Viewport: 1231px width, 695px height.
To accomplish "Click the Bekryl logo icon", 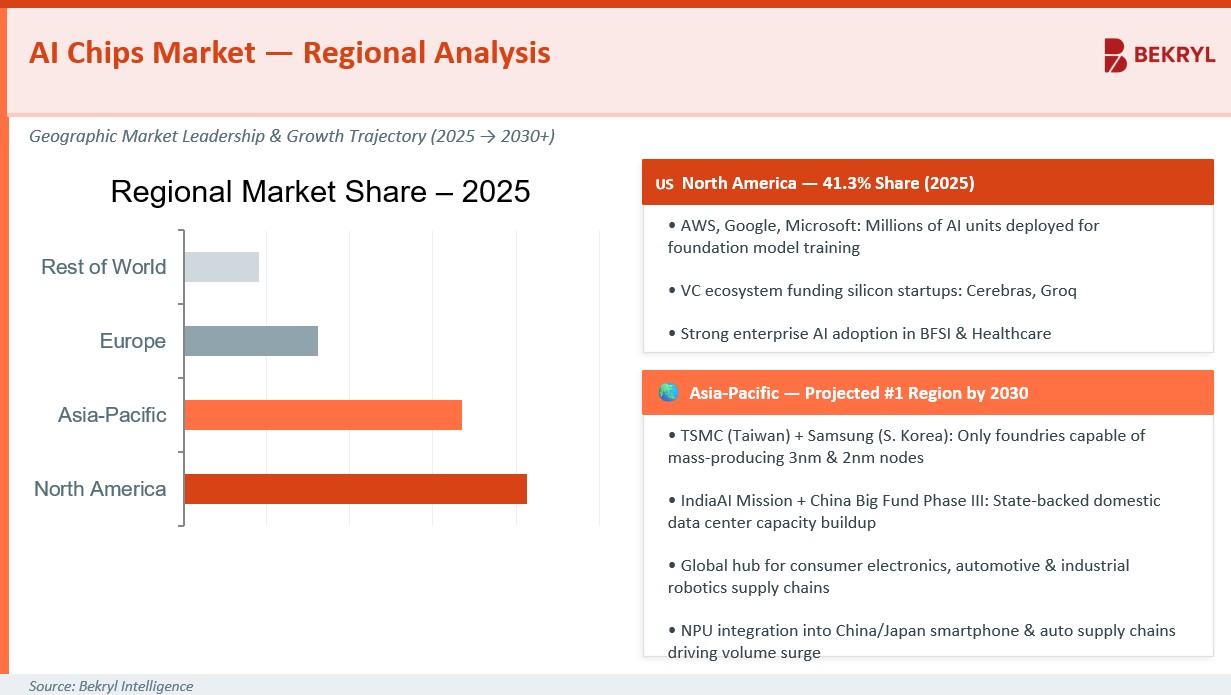I will (x=1115, y=56).
